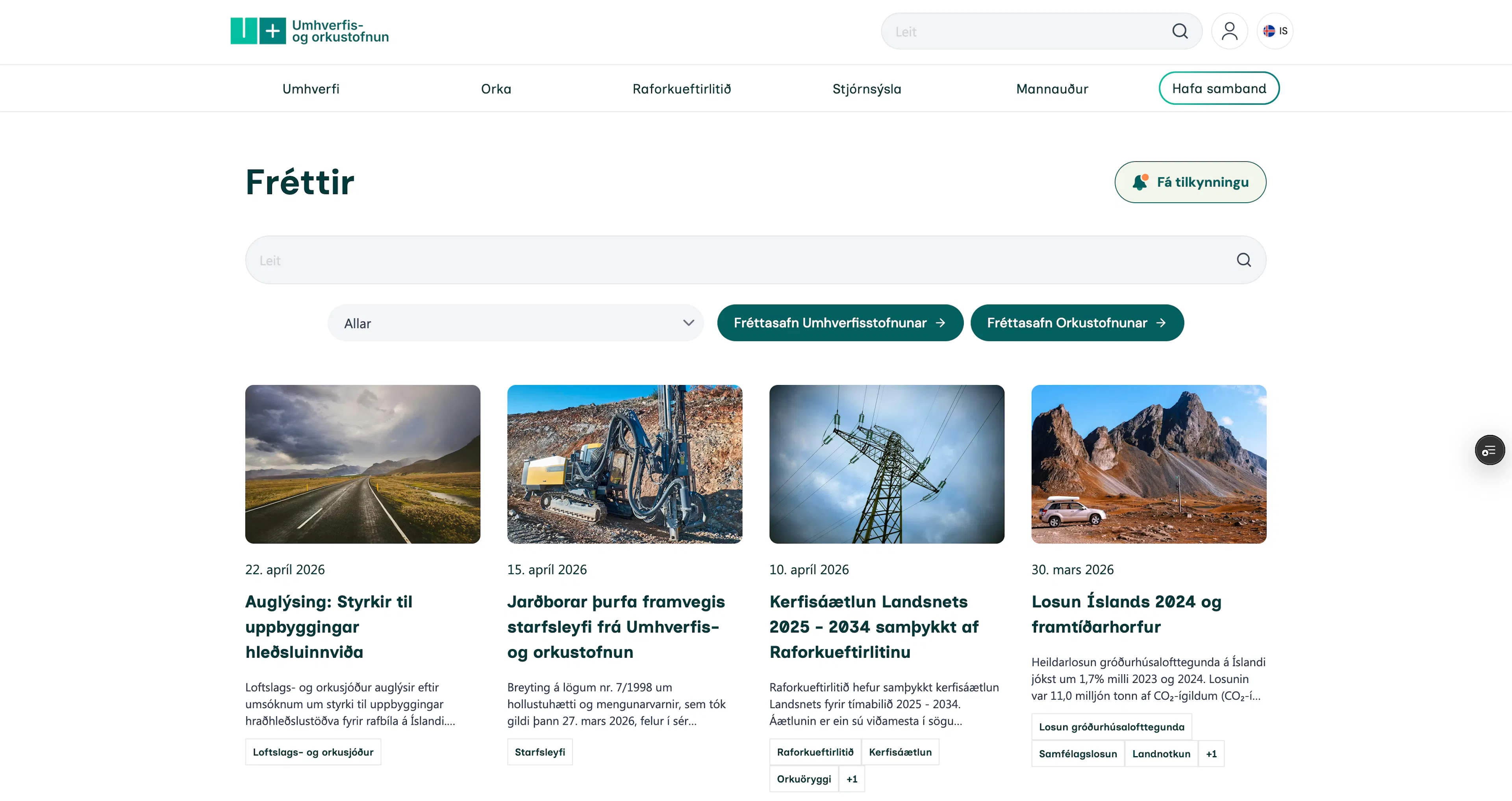
Task: Click the Hafa samband button
Action: (x=1219, y=89)
